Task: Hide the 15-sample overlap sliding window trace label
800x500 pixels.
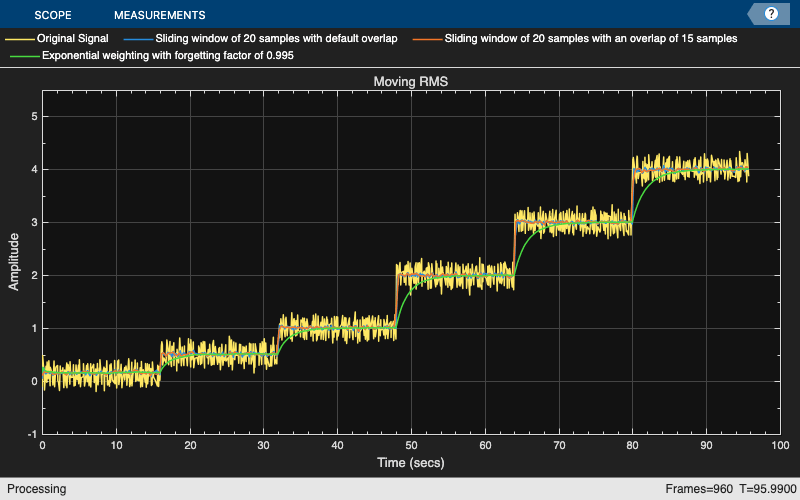Action: tap(590, 39)
